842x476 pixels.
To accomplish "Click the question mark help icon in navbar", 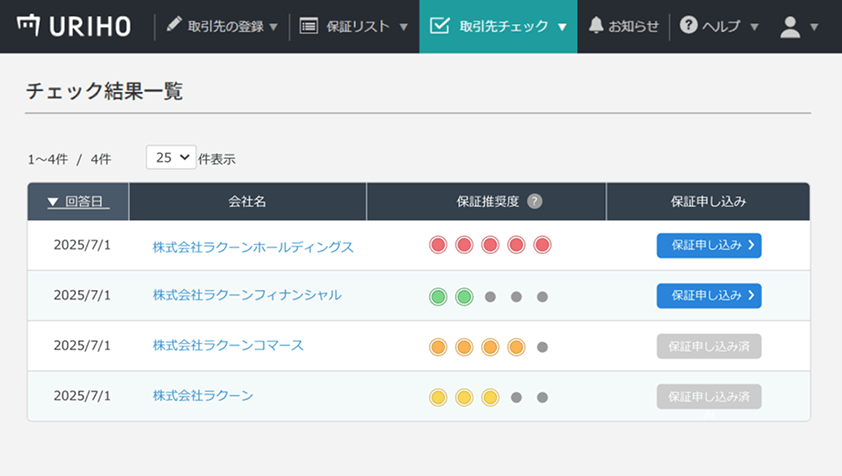I will click(688, 26).
